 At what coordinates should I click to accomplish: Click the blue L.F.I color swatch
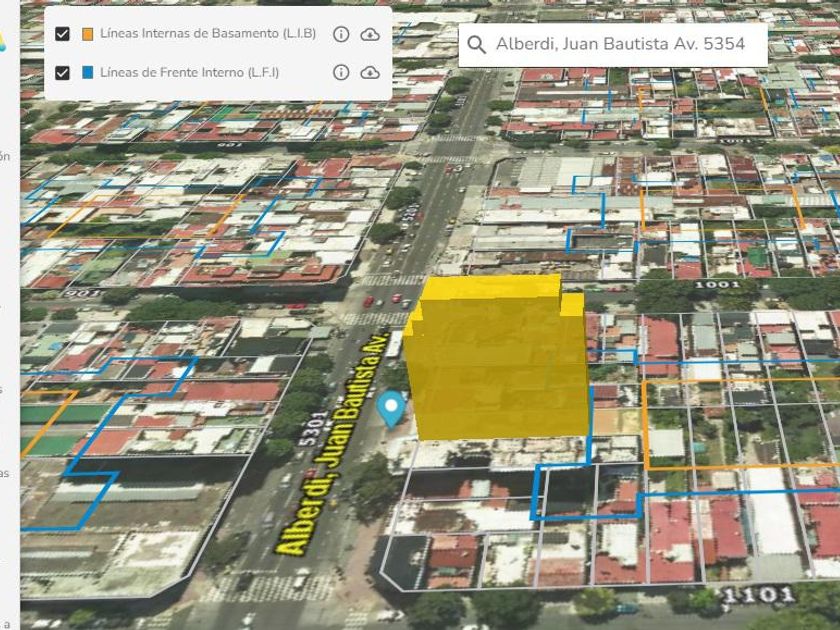(x=87, y=72)
